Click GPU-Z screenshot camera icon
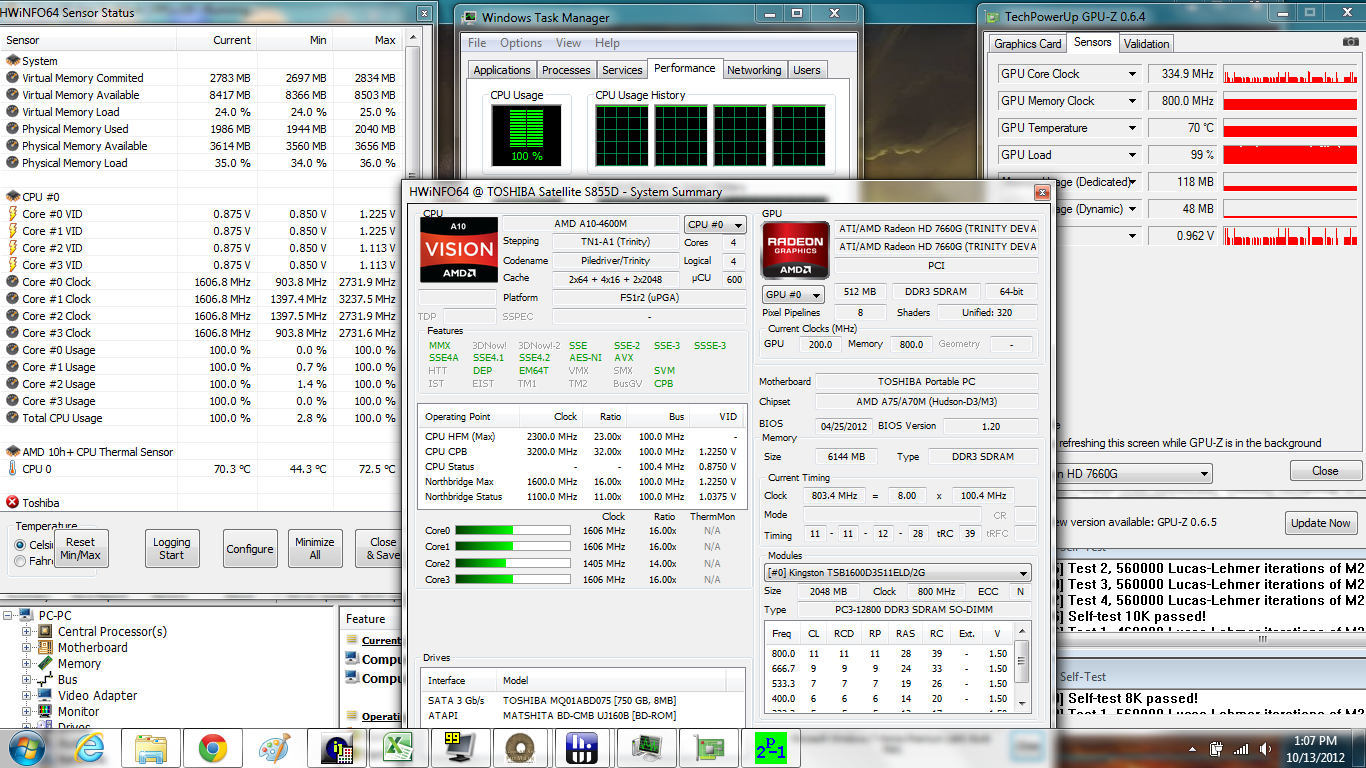Screen dimensions: 1366x768 click(x=1352, y=43)
